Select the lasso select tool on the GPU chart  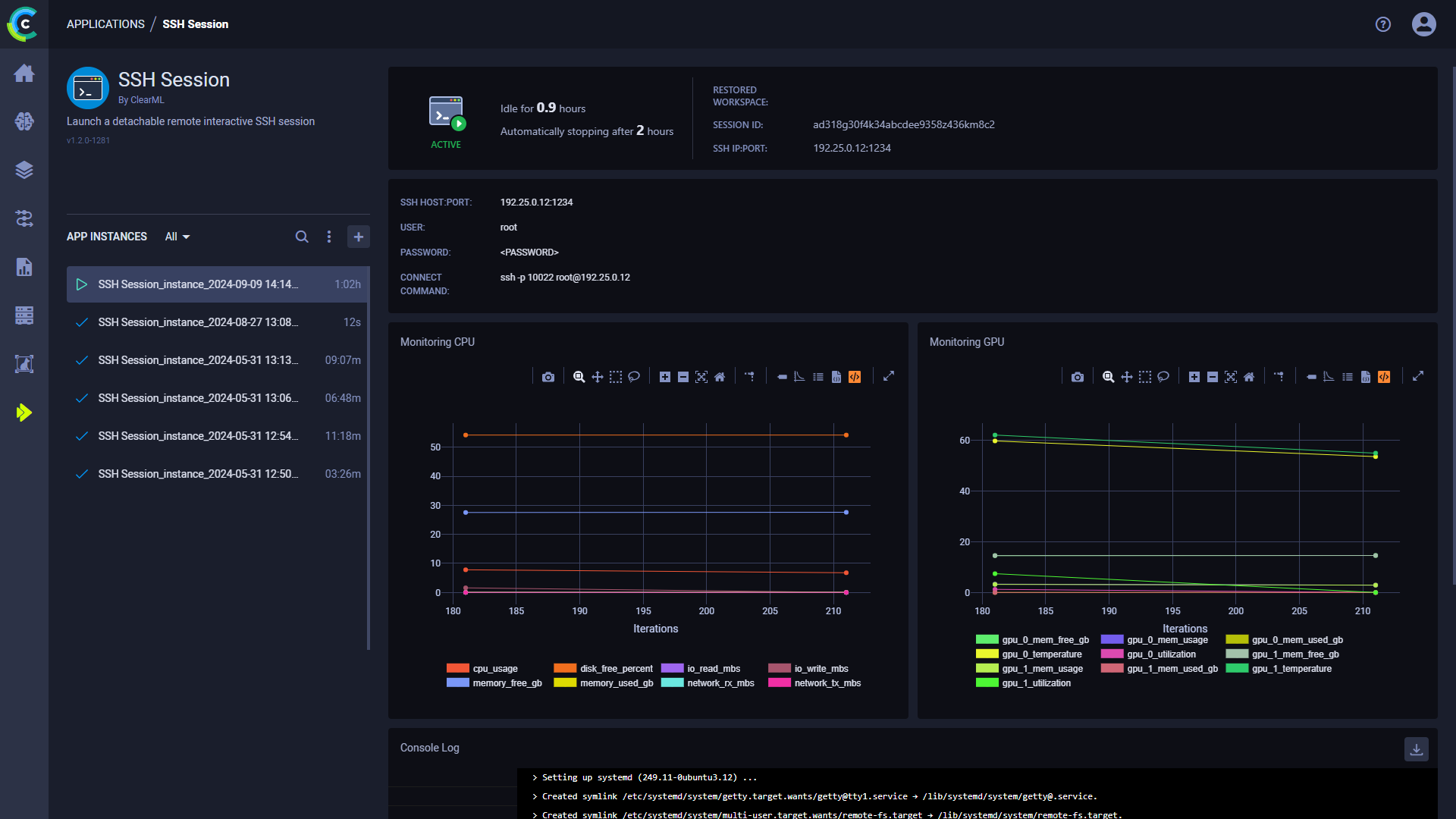(1163, 376)
